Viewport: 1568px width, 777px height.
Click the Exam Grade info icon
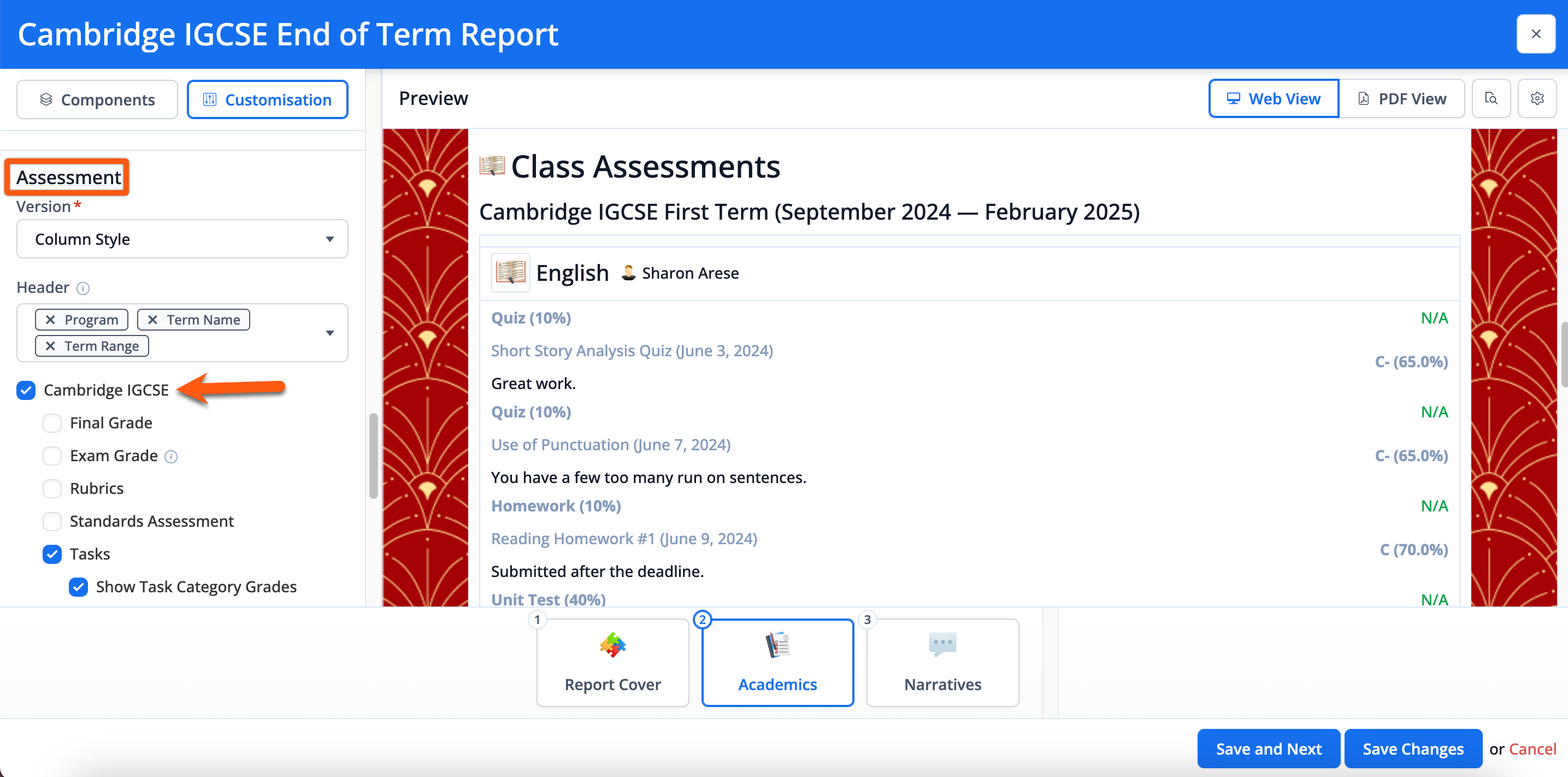[171, 457]
